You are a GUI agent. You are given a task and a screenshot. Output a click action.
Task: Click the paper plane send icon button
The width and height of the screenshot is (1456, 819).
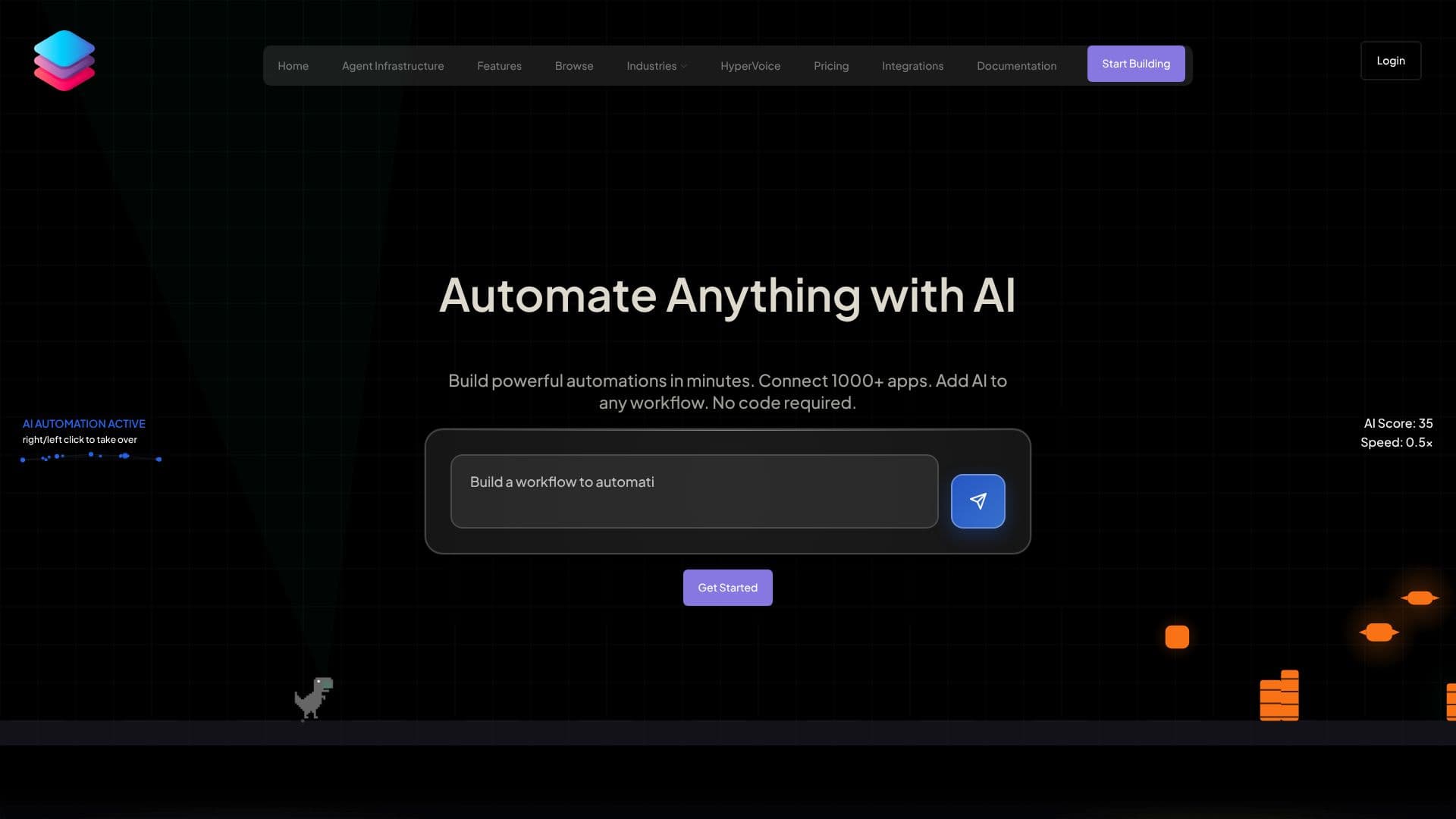coord(977,501)
